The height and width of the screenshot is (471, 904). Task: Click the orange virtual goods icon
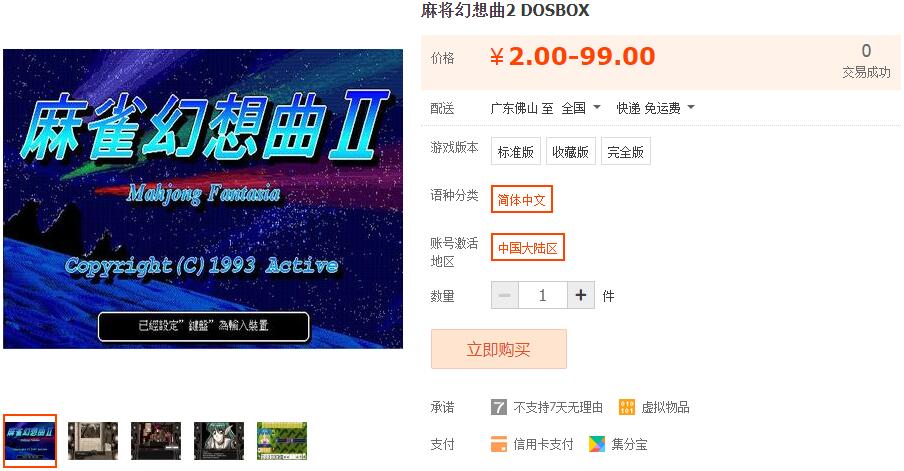pyautogui.click(x=627, y=407)
